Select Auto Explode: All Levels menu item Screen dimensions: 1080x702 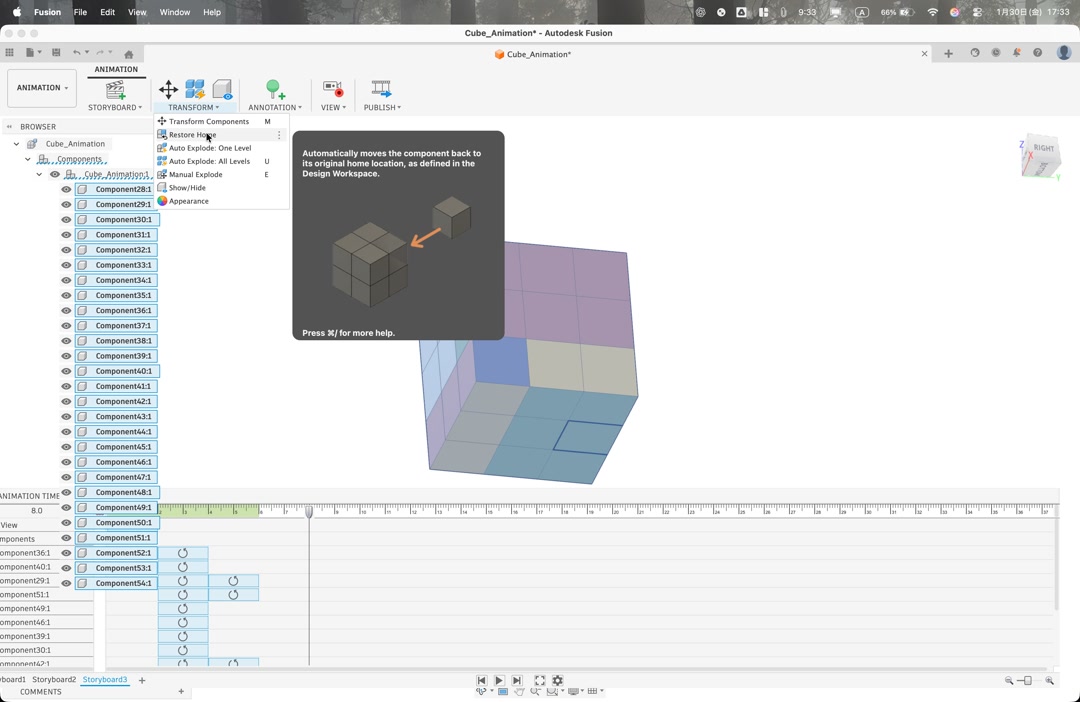click(x=209, y=161)
